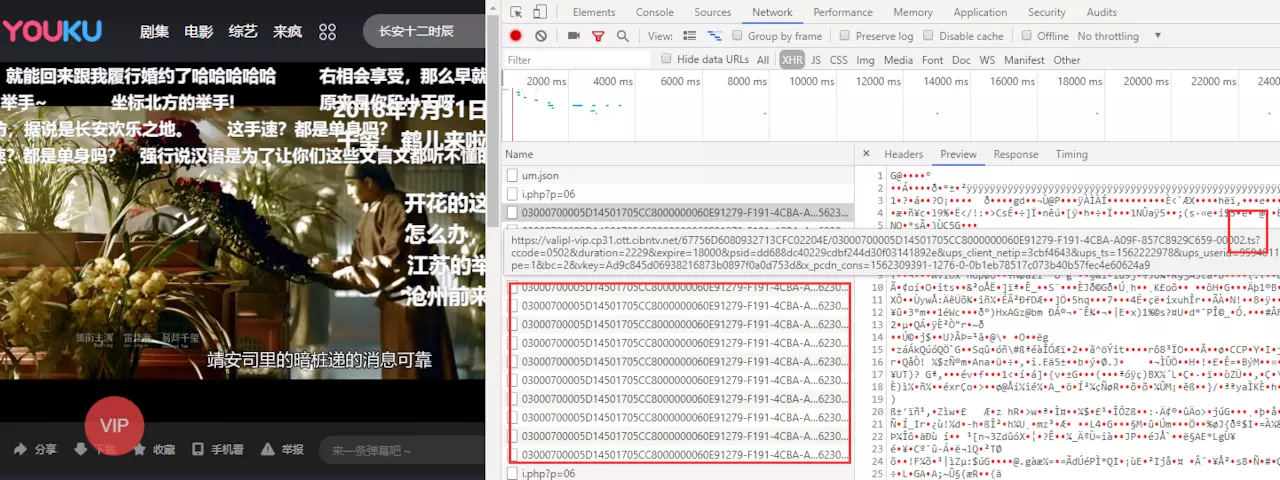Click the 分享 share button
Viewport: 1280px width, 480px height.
tap(36, 450)
